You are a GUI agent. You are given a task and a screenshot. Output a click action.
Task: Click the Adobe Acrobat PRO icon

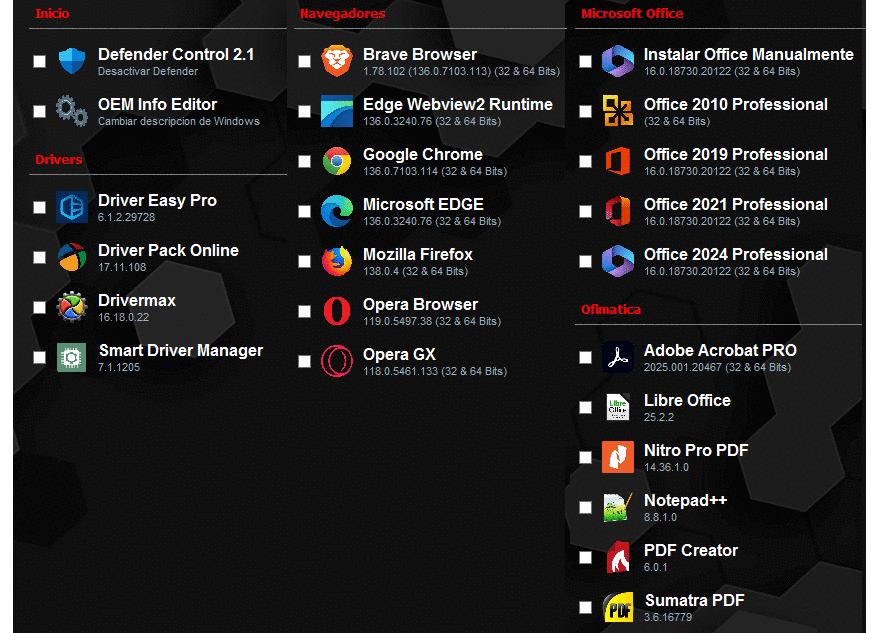coord(618,357)
